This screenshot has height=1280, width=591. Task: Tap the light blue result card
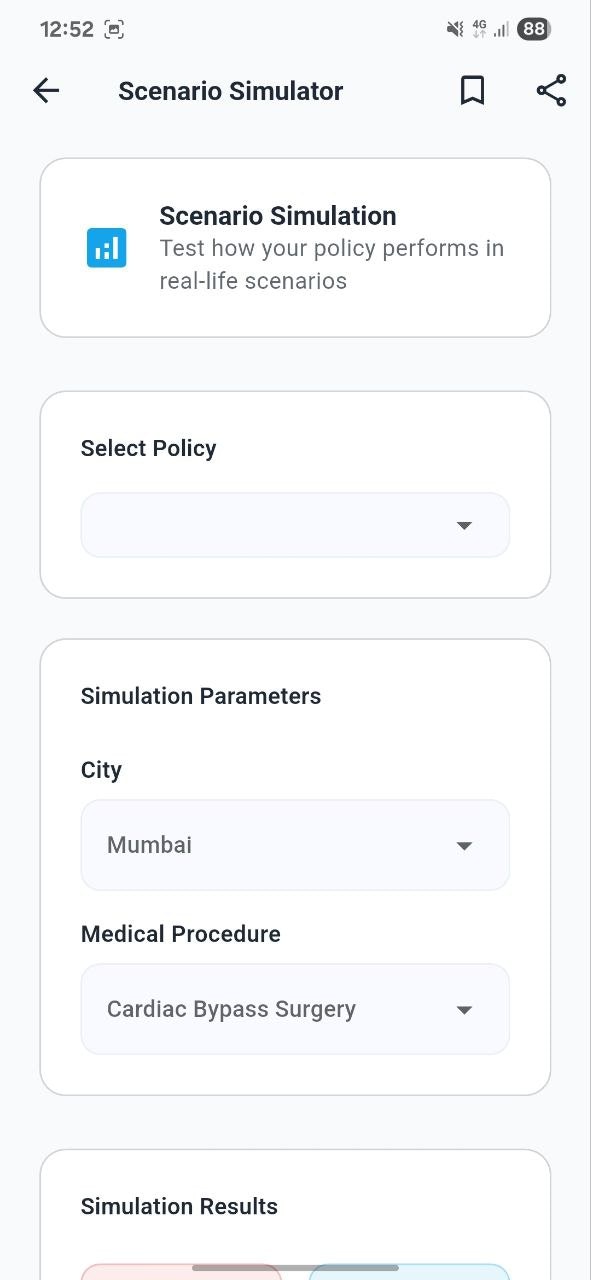409,1272
